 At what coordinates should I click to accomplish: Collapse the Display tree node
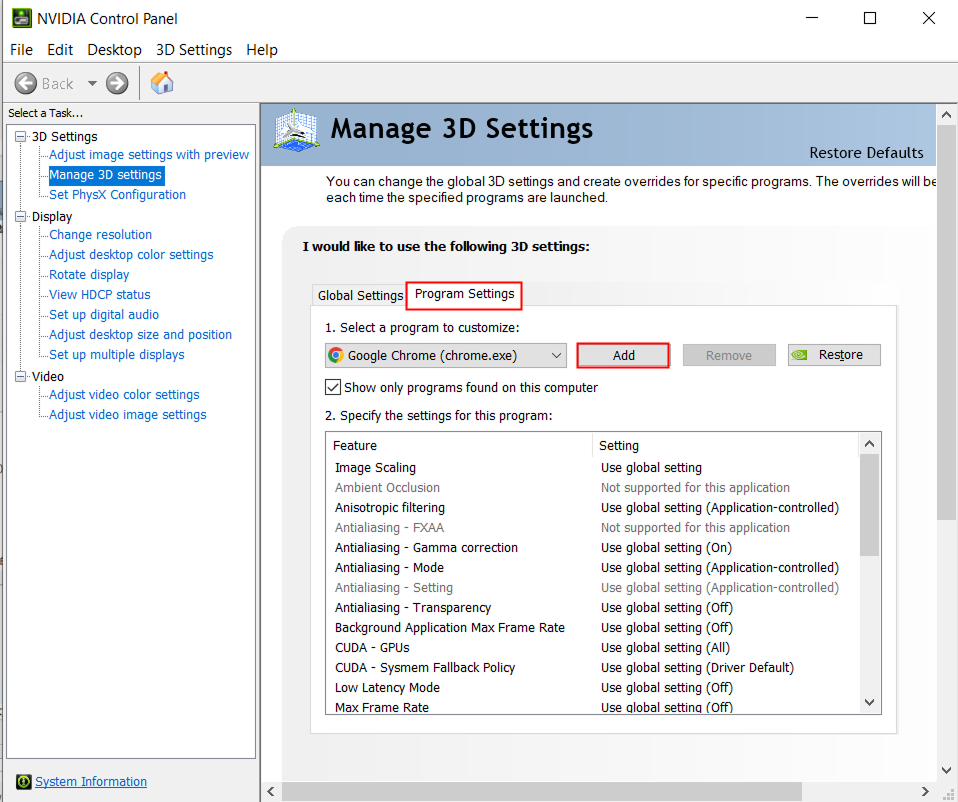click(21, 217)
